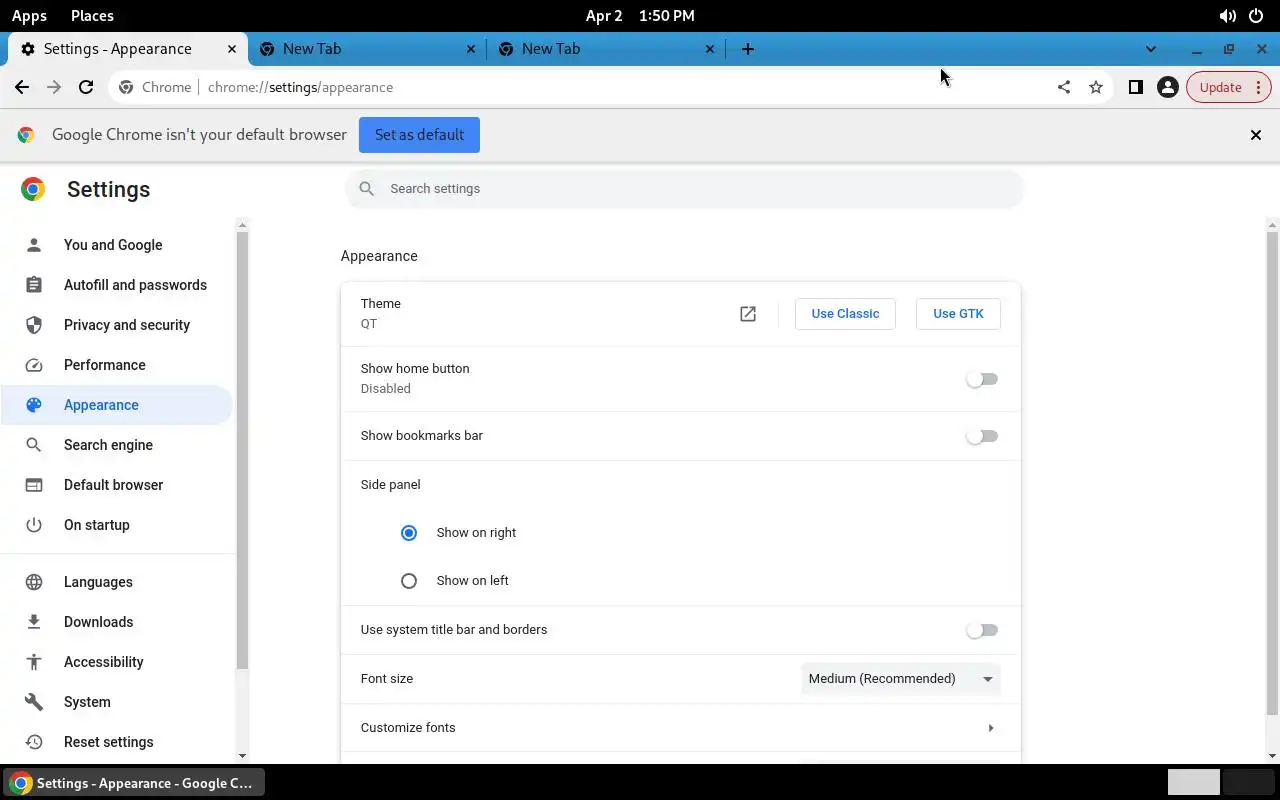Click the tab search chevron in tab strip
This screenshot has width=1280, height=800.
1151,49
